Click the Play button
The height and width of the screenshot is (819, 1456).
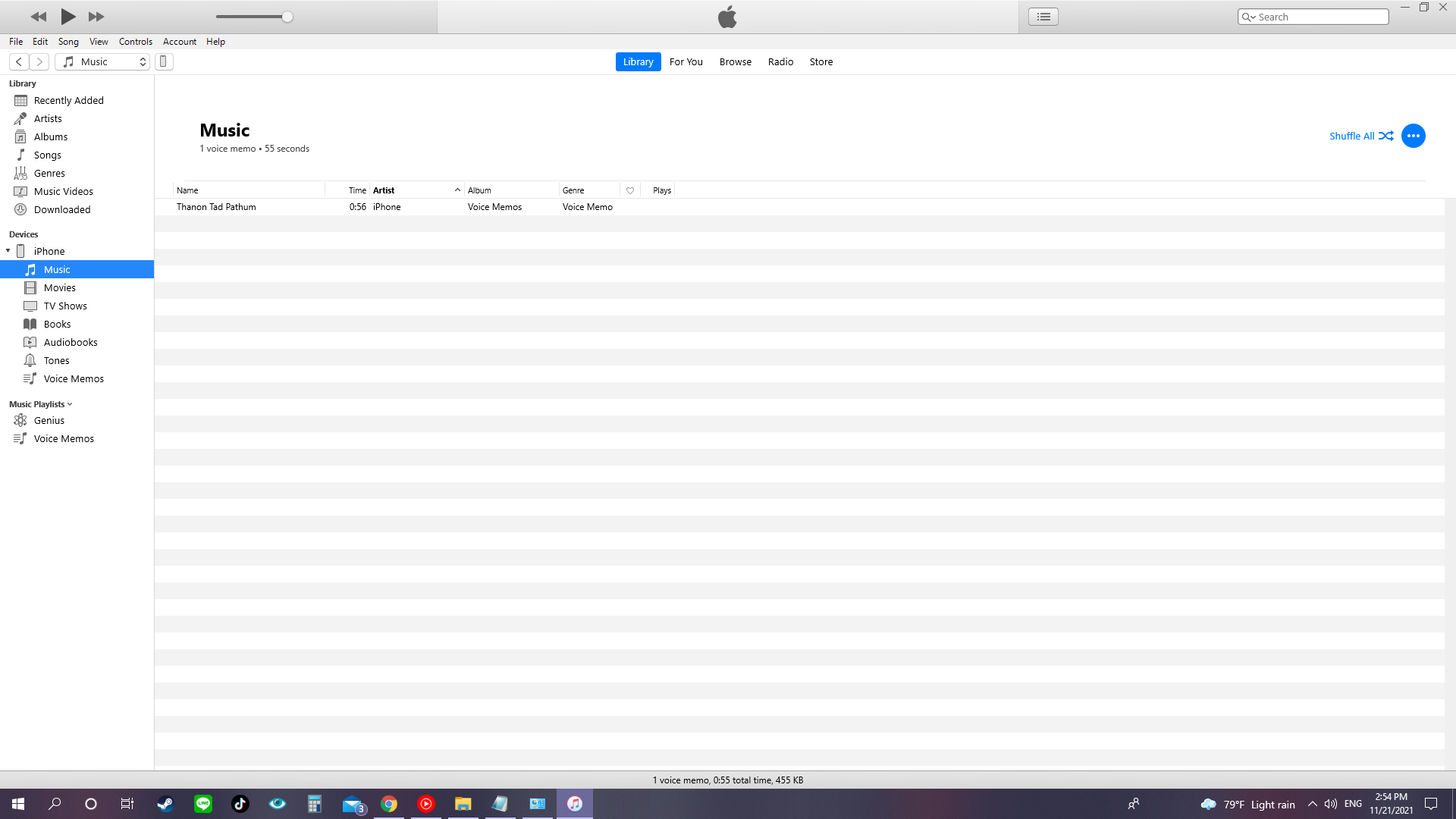[x=67, y=16]
